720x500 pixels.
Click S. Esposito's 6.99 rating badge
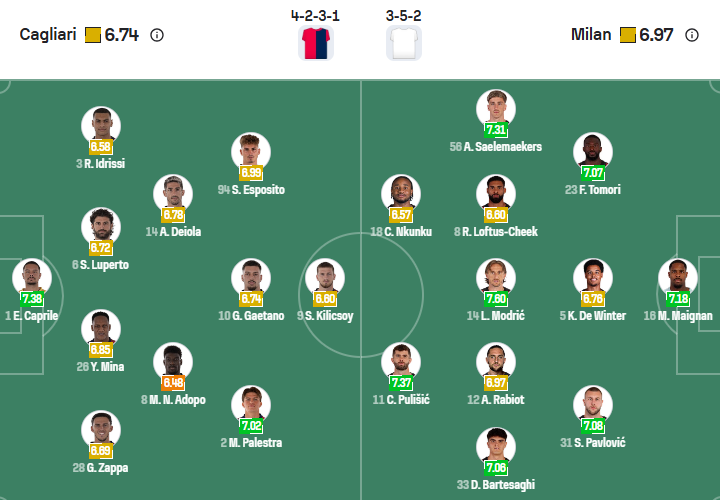click(251, 173)
